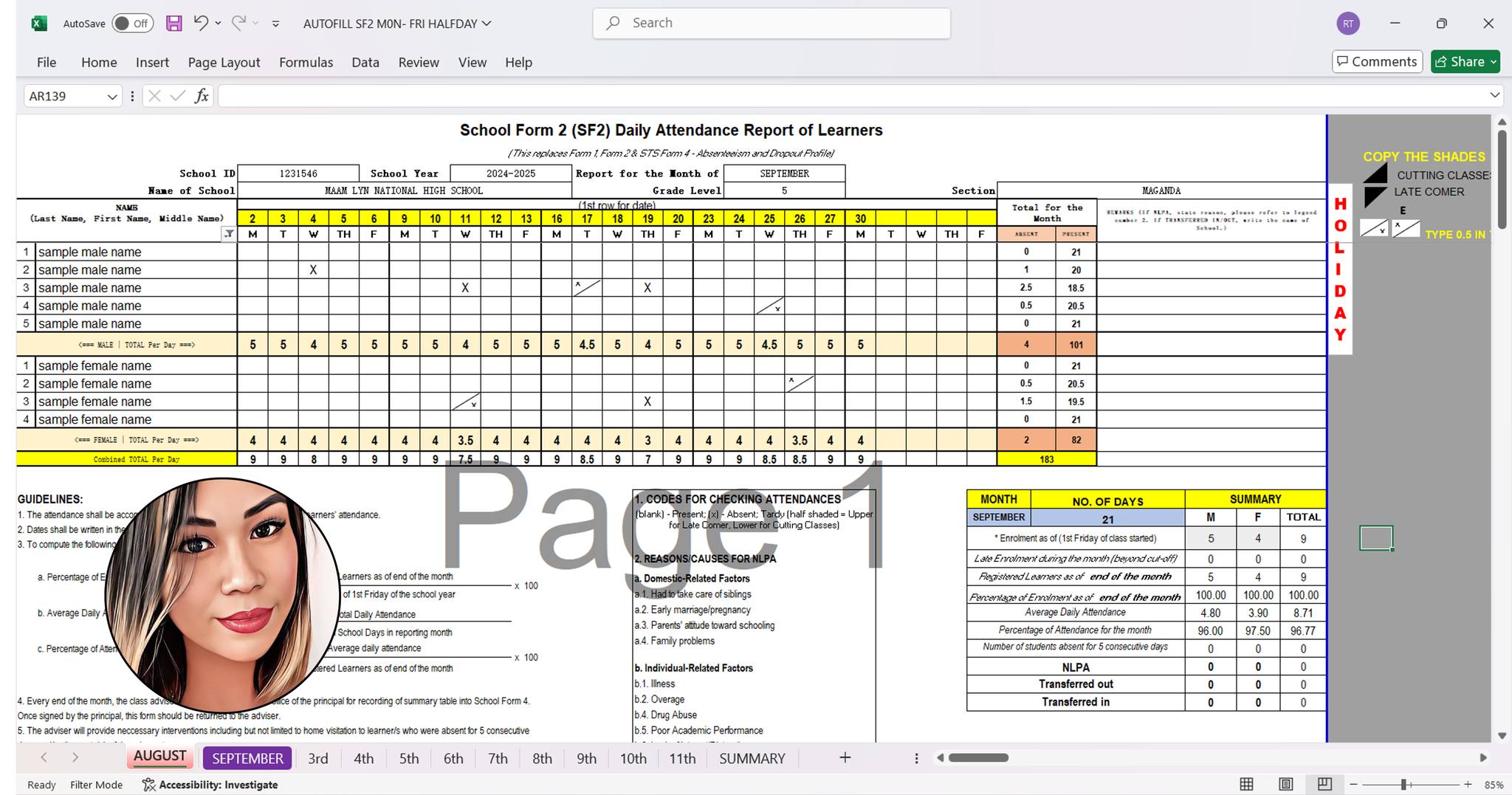
Task: Confirm formula entry with check icon
Action: (177, 96)
